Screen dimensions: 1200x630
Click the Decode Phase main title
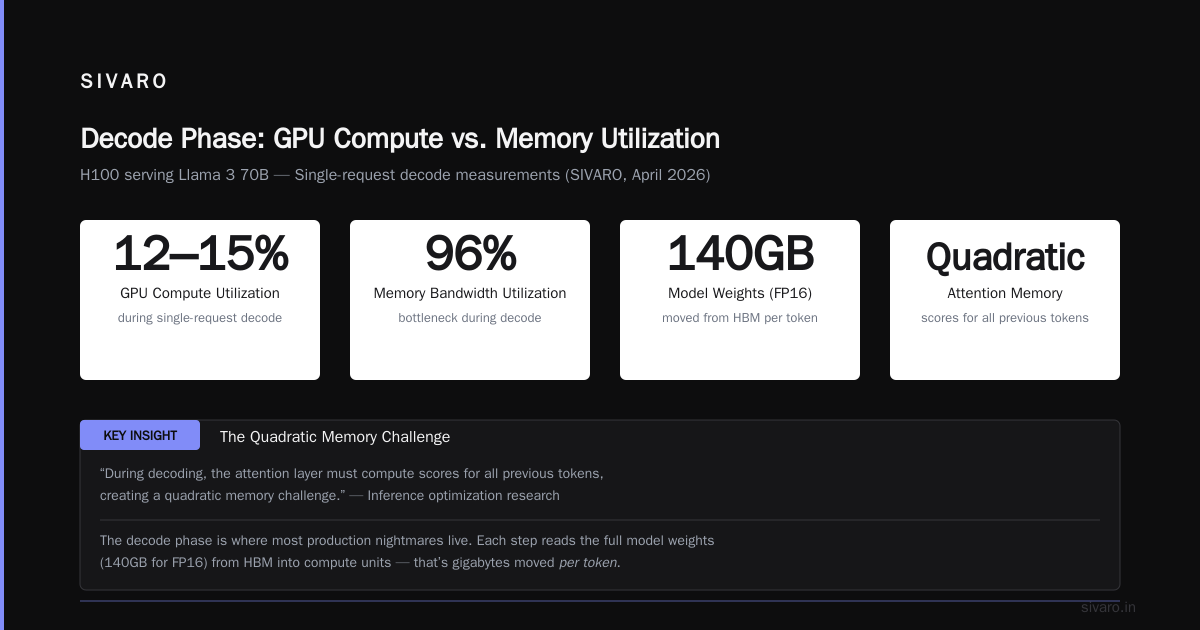click(400, 138)
